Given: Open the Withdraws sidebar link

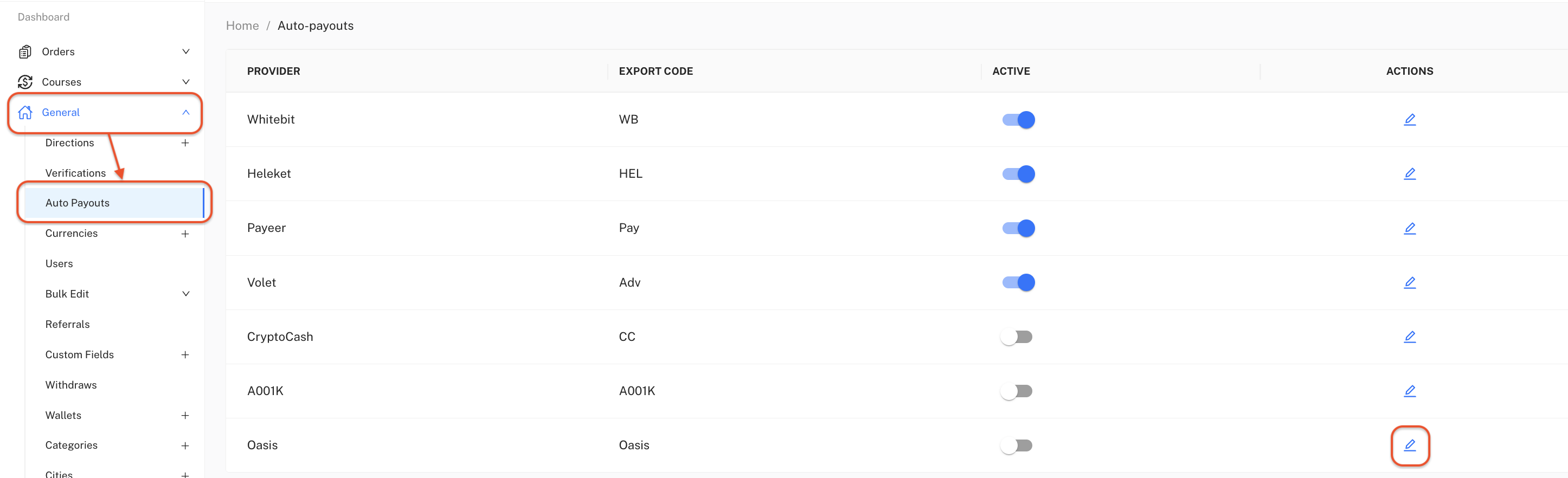Looking at the screenshot, I should click(70, 385).
